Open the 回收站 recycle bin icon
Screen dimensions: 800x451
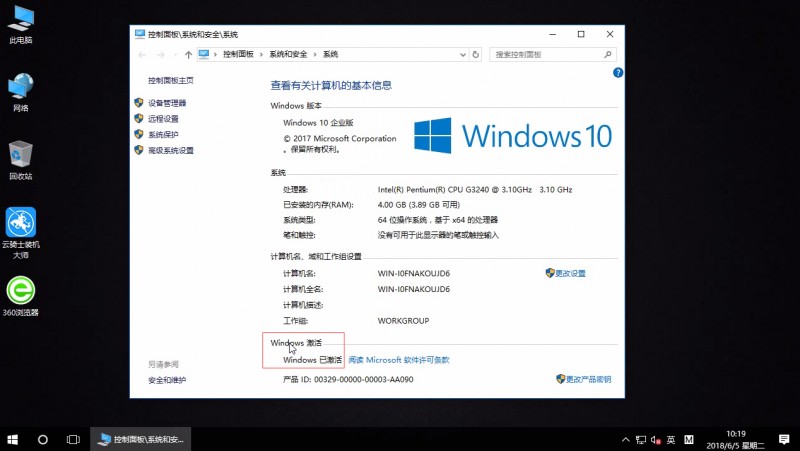(21, 161)
